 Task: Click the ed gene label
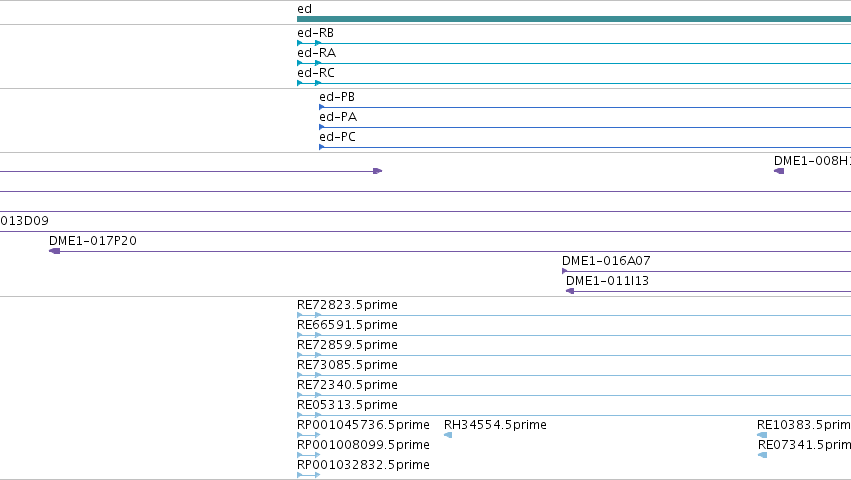(x=304, y=9)
